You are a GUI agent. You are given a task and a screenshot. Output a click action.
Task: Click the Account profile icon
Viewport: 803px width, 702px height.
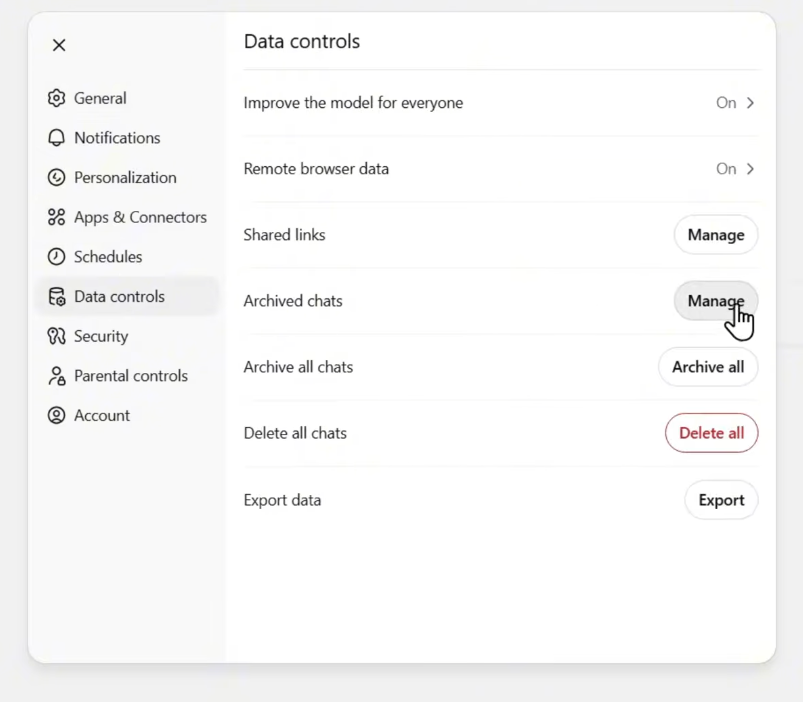57,416
